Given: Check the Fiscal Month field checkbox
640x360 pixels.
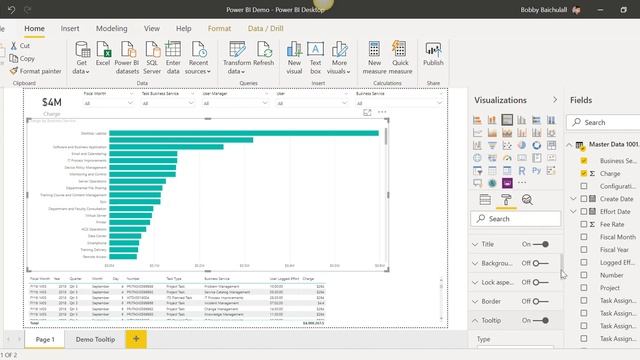Looking at the screenshot, I should 584,237.
